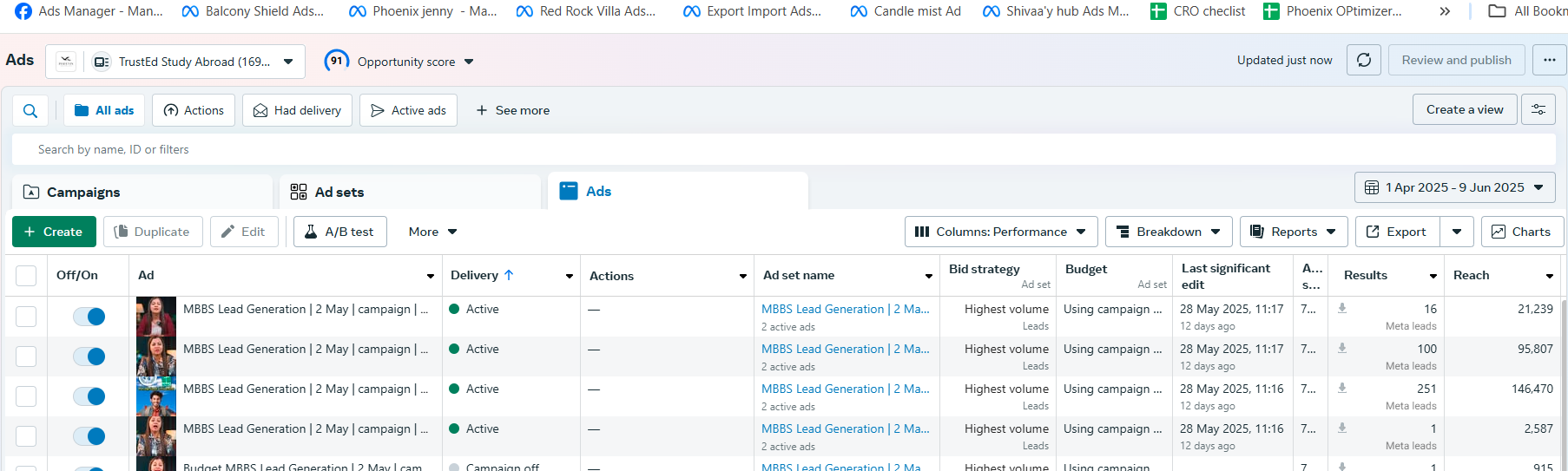
Task: Open the view settings sliders icon
Action: [x=1538, y=109]
